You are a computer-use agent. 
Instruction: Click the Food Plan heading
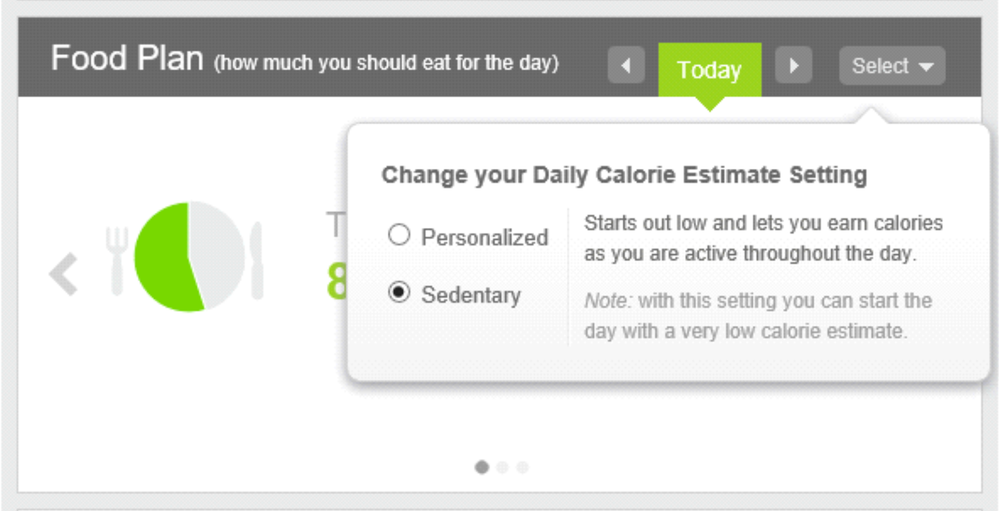click(127, 59)
